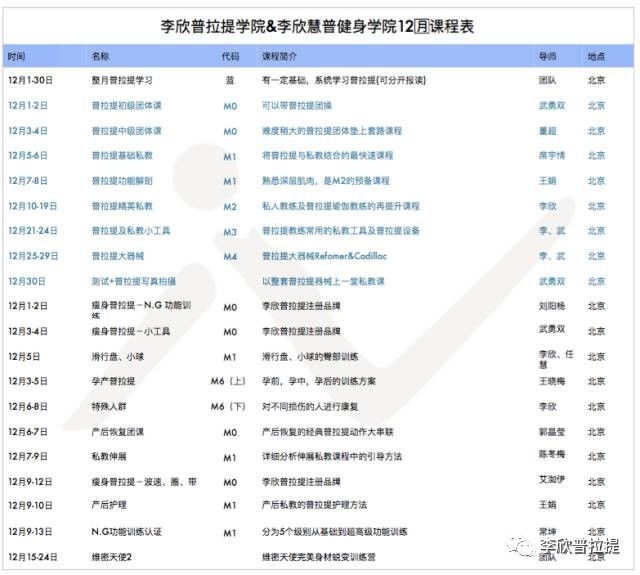
Task: Open the 普拉提基础私教 course link
Action: (122, 155)
